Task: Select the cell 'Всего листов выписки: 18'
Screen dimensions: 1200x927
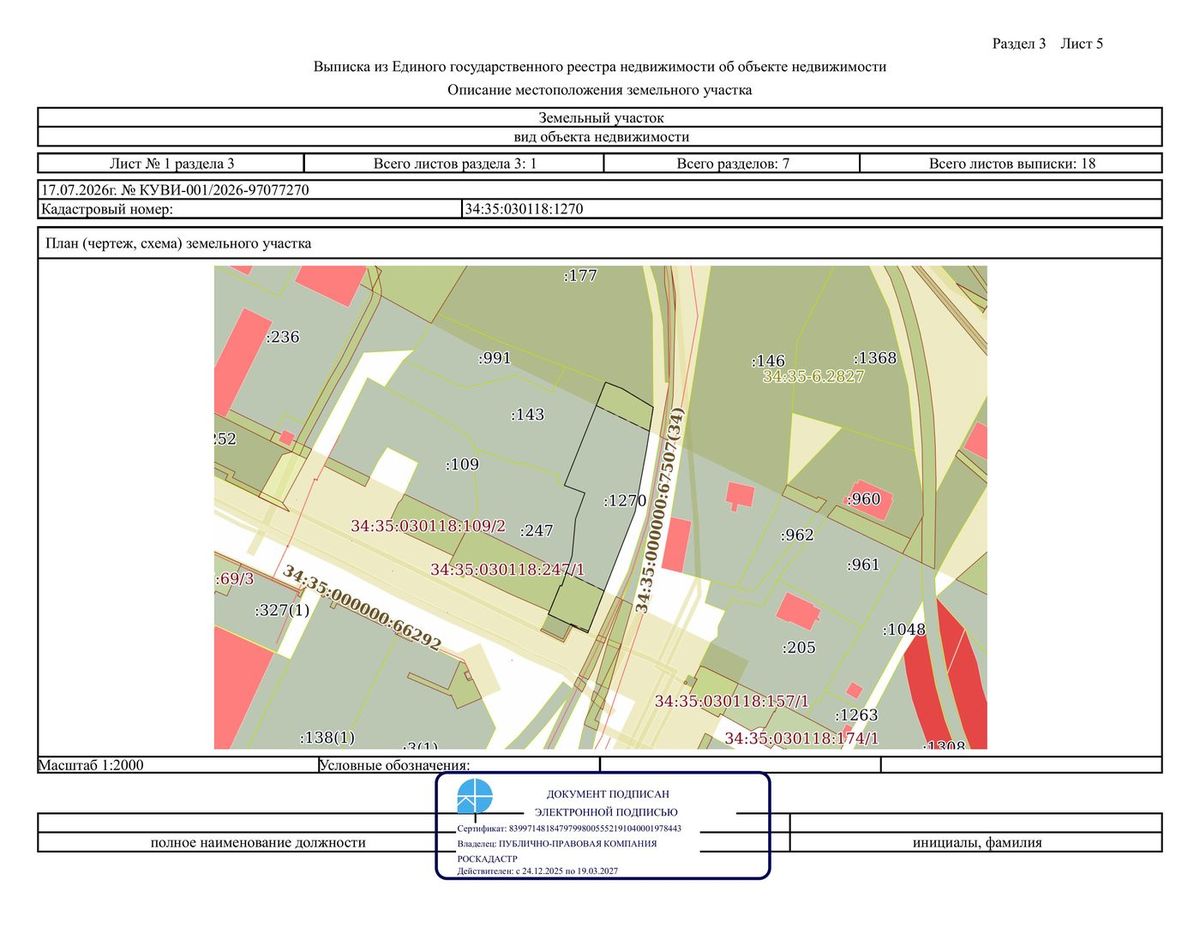Action: (1011, 163)
